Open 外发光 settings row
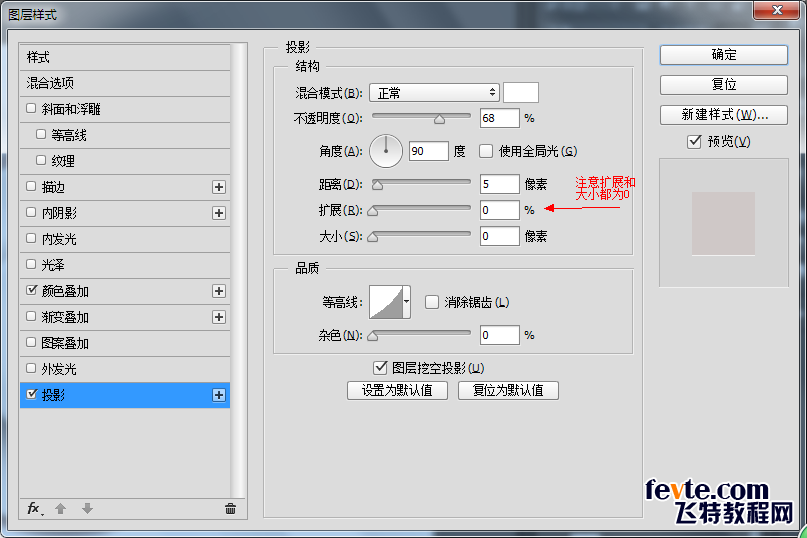Viewport: 807px width, 538px height. pos(125,369)
